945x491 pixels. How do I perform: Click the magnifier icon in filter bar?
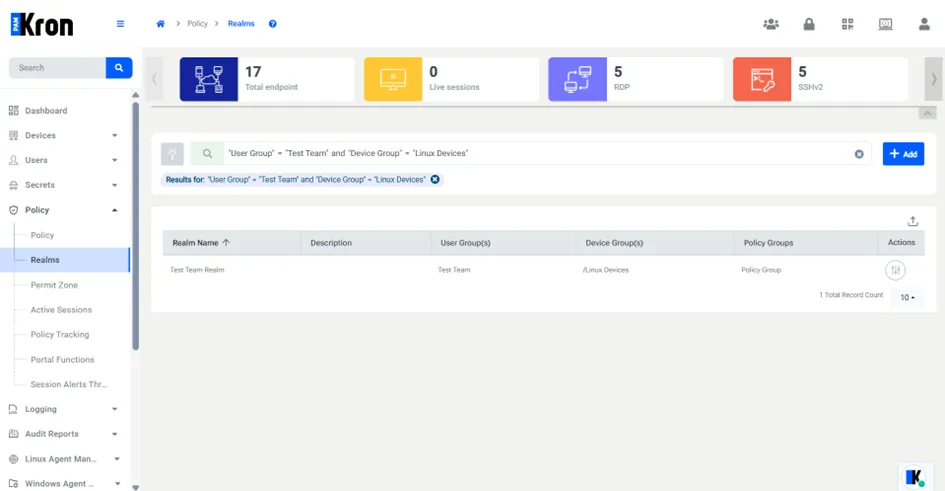click(x=207, y=154)
